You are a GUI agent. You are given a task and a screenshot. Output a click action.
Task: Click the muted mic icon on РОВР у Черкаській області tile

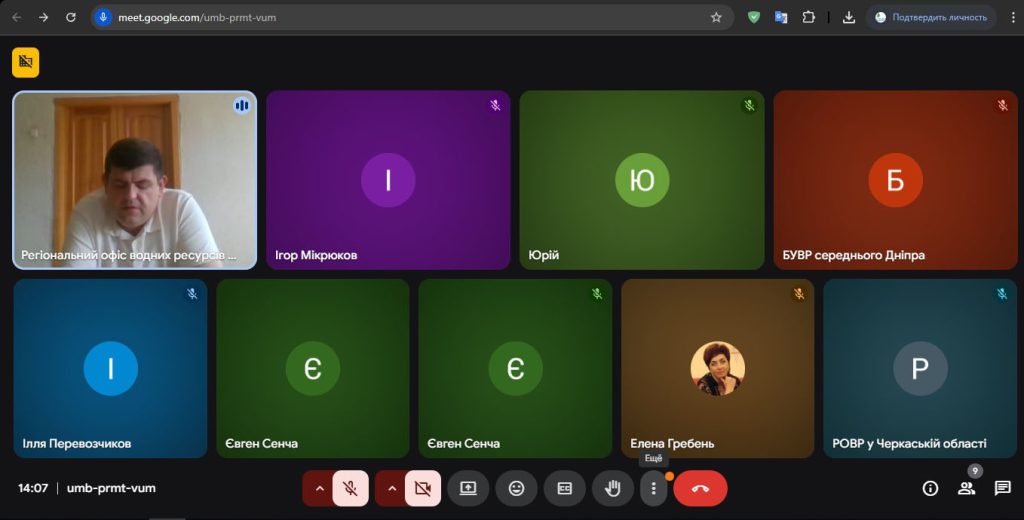(x=1002, y=294)
